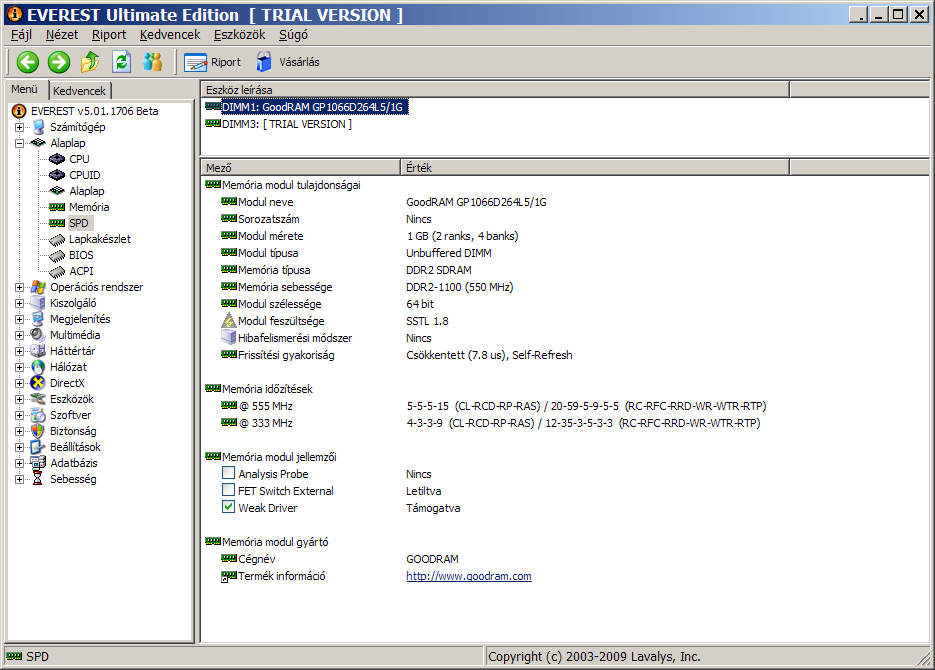Switch to the Menü tab
The image size is (935, 670).
(x=24, y=89)
